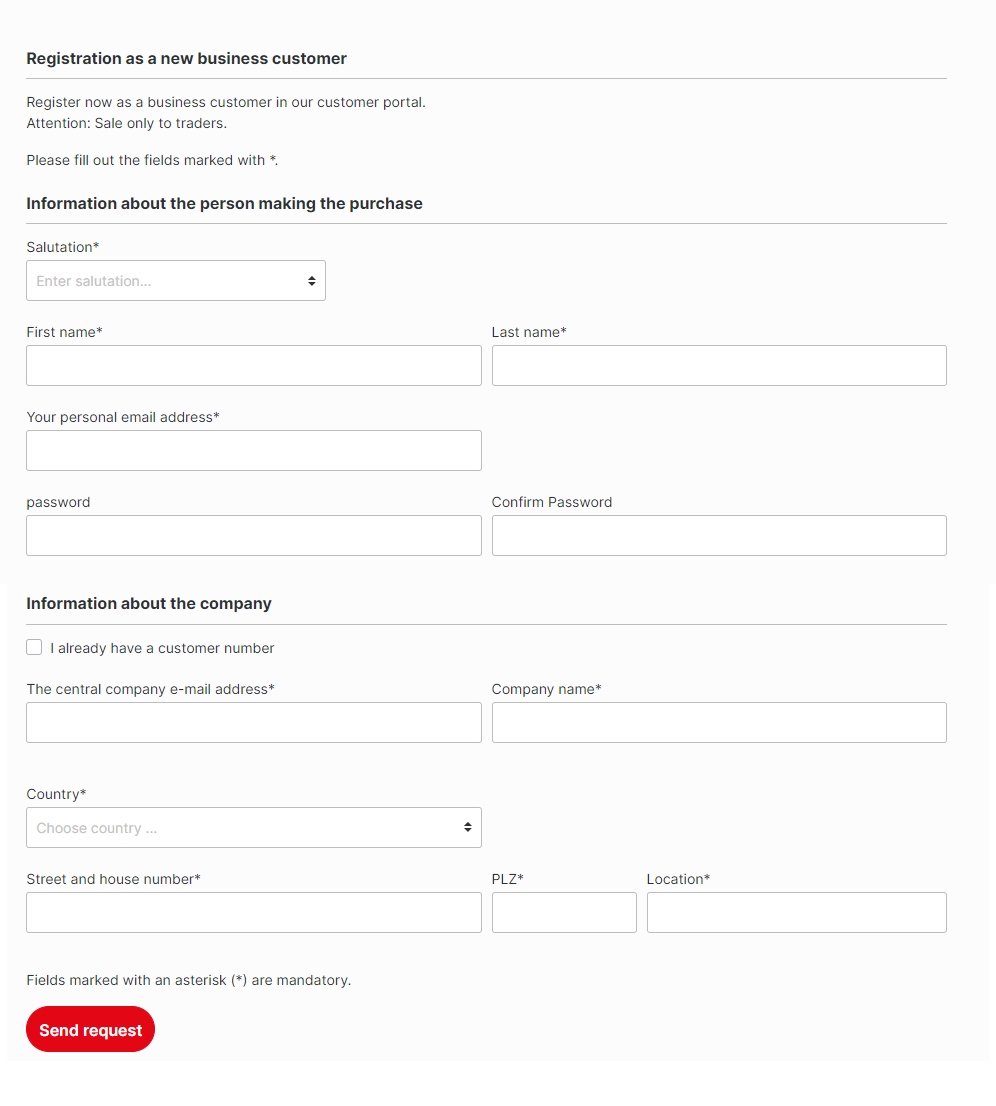Tick the customer number checkbox
Viewport: 996px width, 1106px height.
(x=34, y=647)
